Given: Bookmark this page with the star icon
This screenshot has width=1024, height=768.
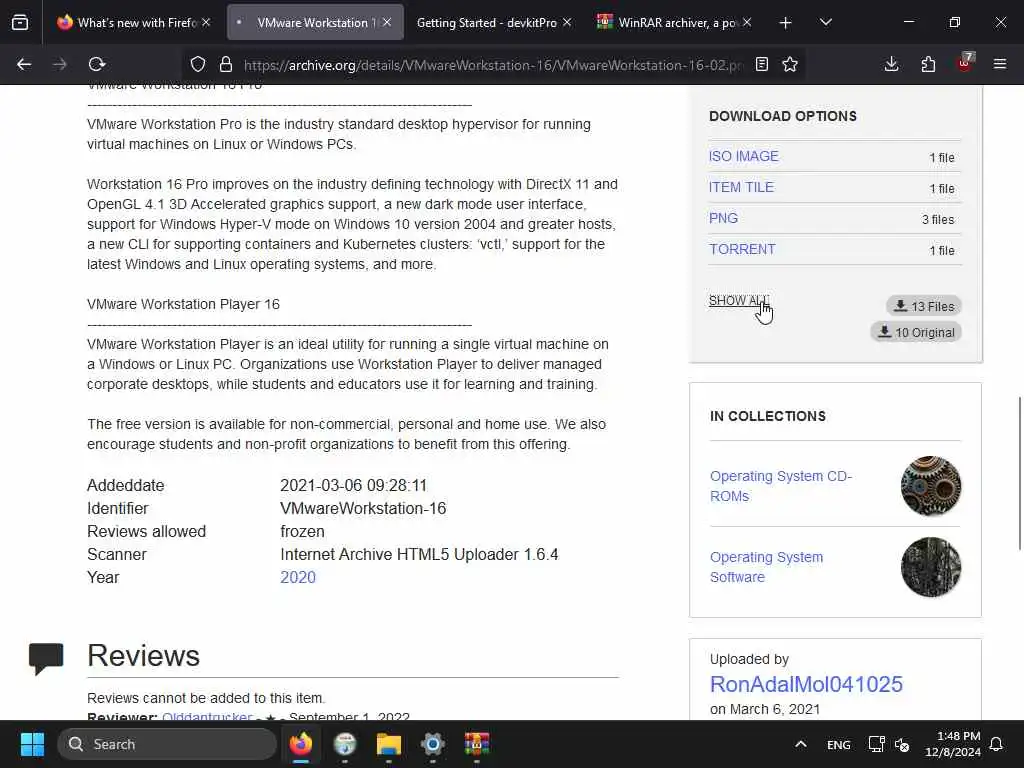Looking at the screenshot, I should [x=790, y=64].
